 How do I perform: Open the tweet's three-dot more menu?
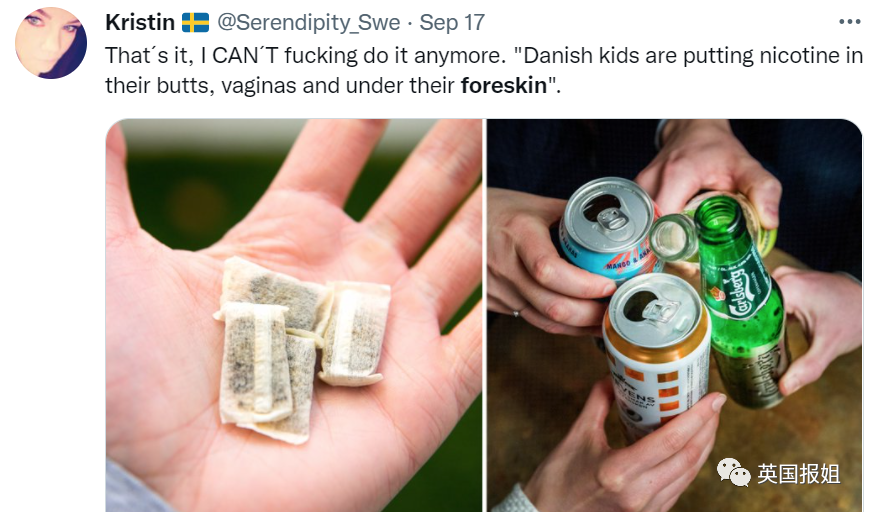(x=850, y=22)
